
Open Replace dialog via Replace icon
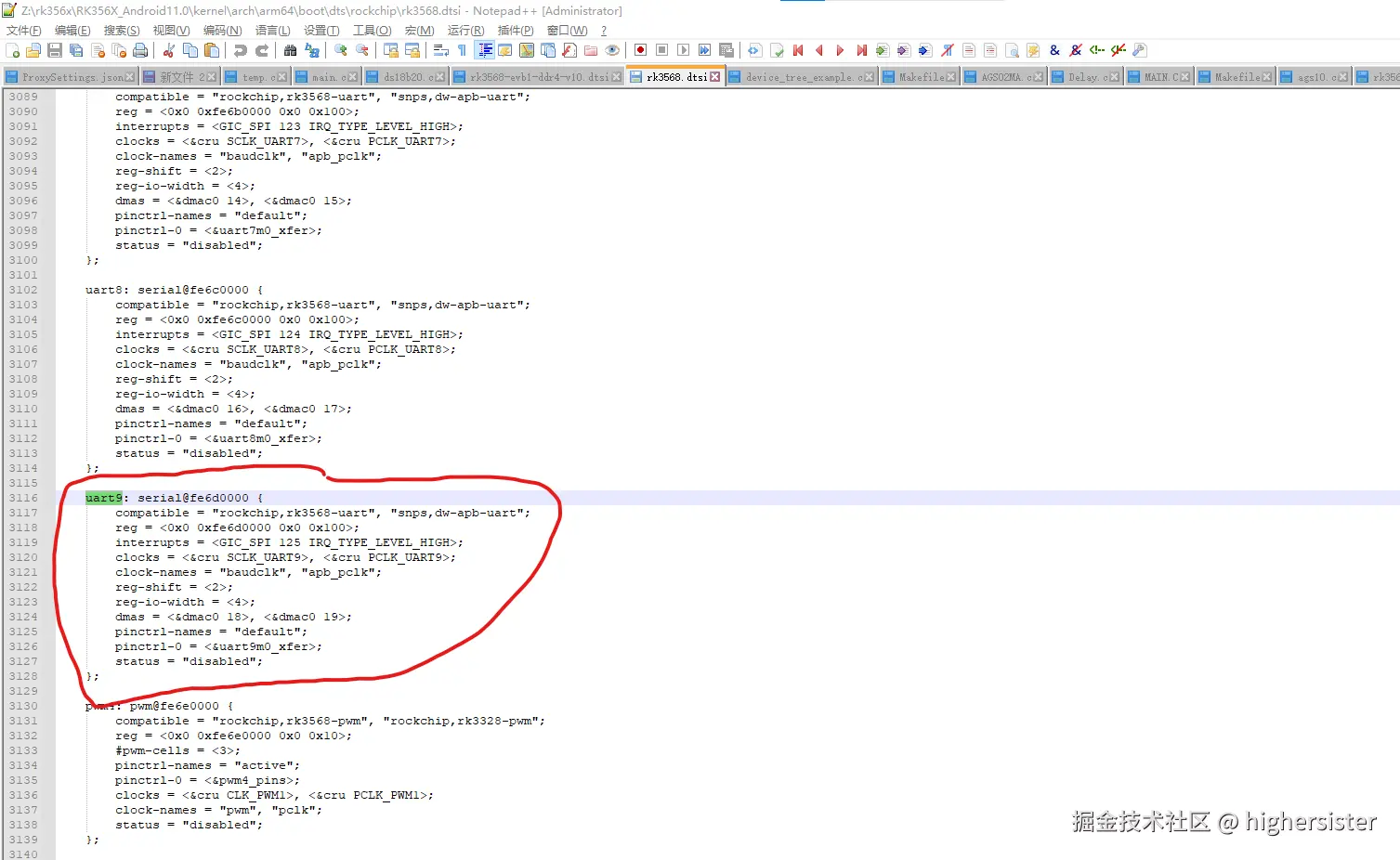click(x=312, y=50)
